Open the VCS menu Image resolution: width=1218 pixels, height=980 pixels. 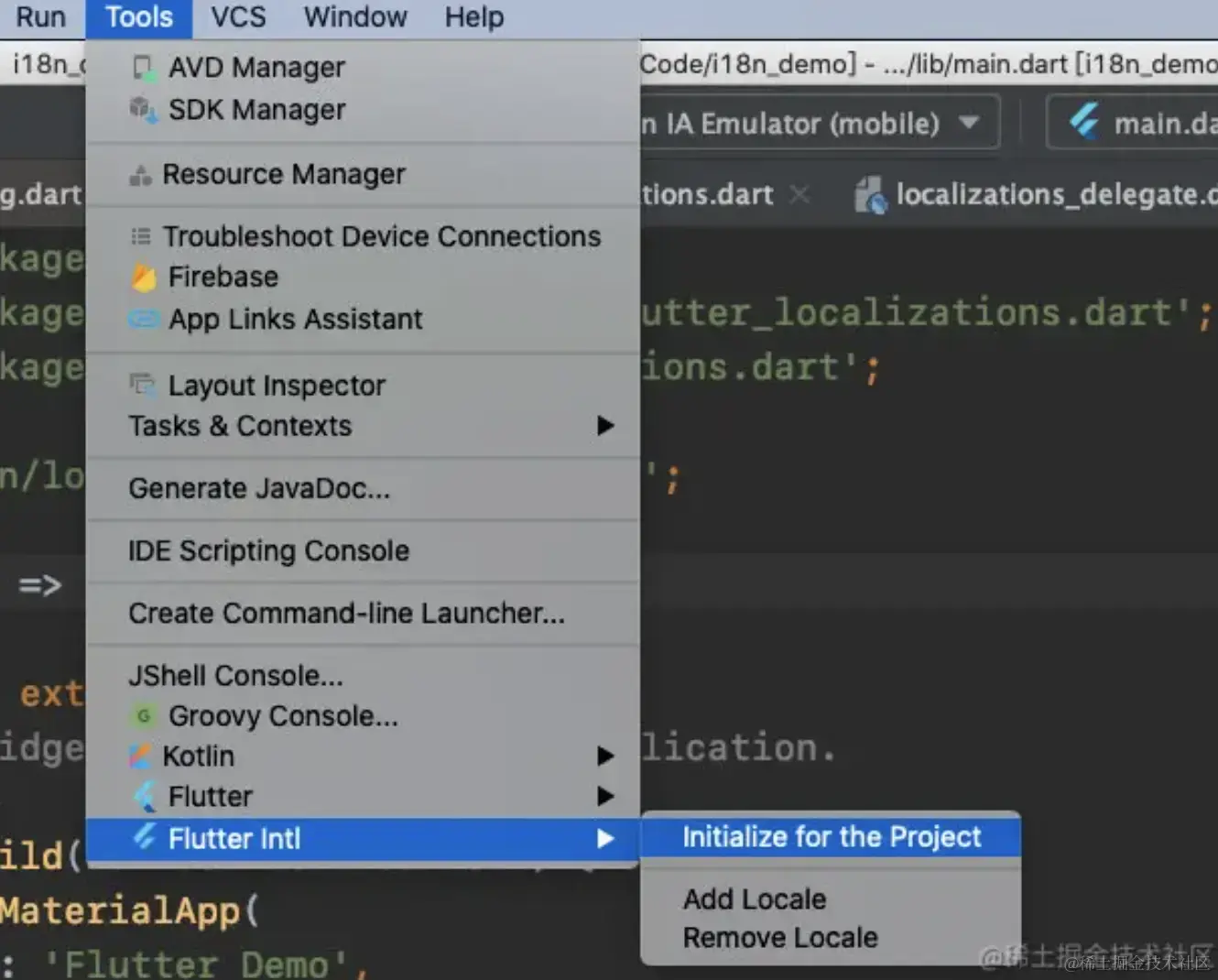pos(238,17)
